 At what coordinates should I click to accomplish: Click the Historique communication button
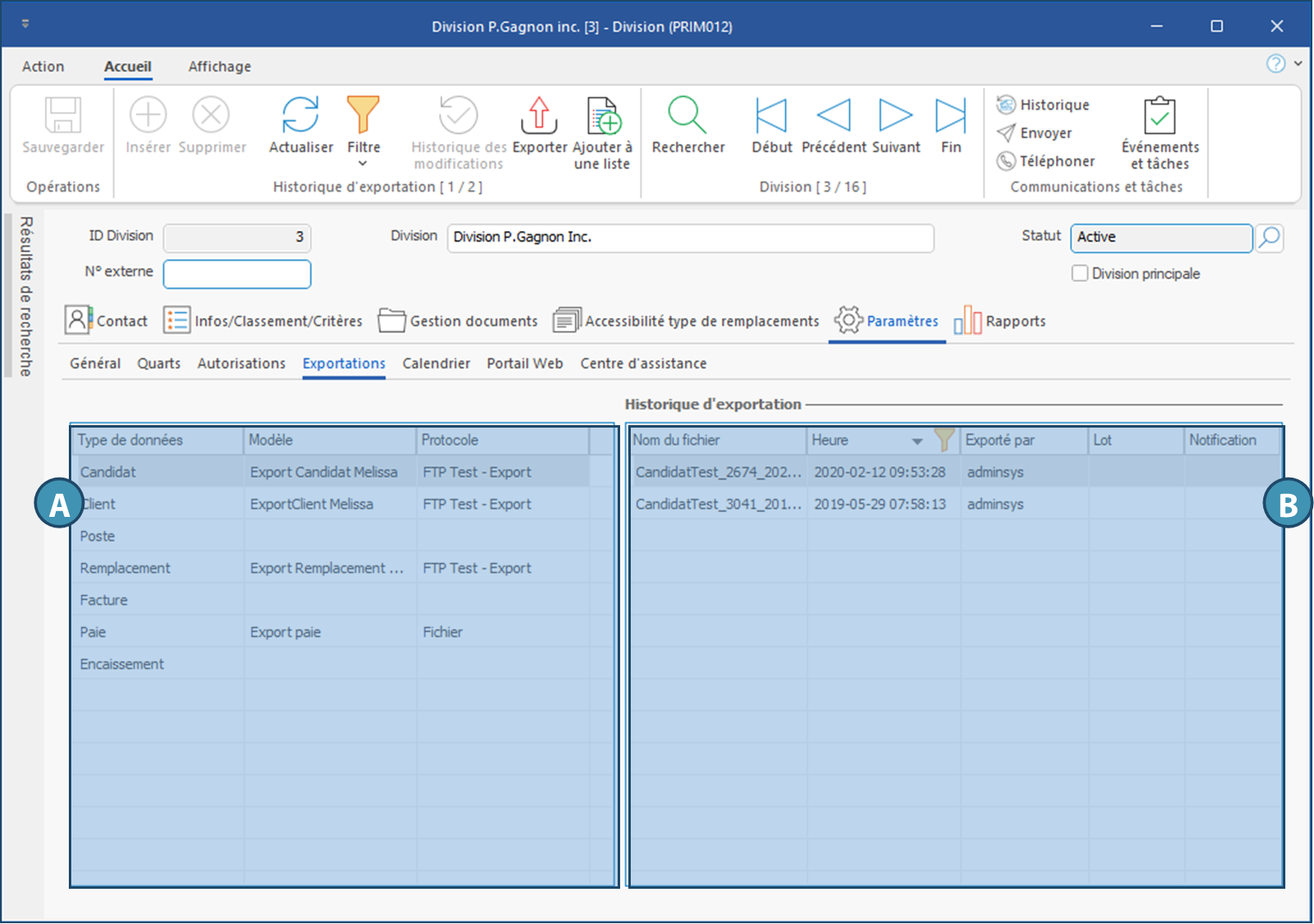pyautogui.click(x=1044, y=105)
